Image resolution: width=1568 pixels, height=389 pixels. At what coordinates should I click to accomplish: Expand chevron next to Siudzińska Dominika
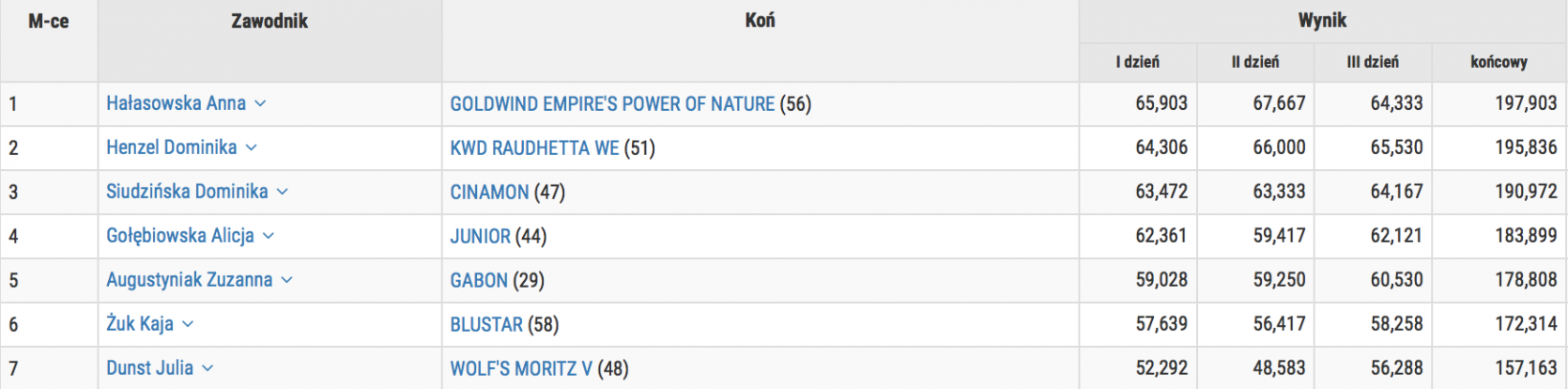[x=282, y=193]
